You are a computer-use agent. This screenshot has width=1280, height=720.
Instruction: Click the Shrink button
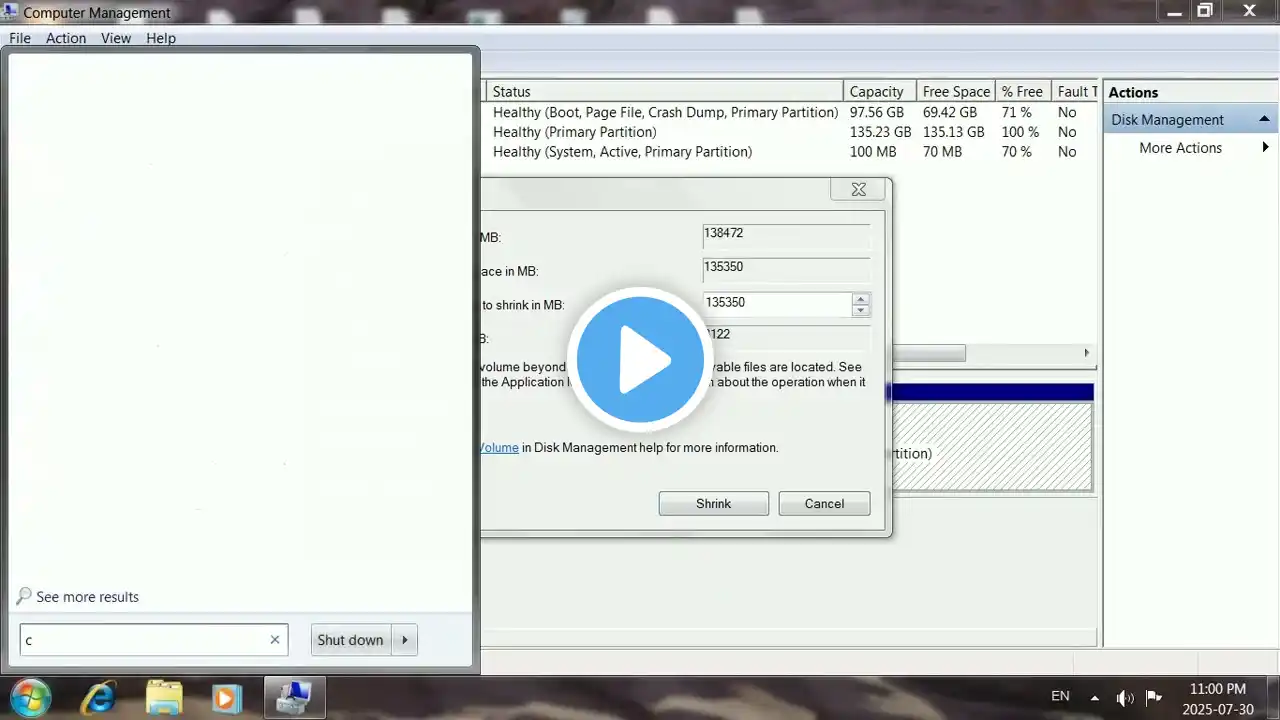tap(714, 504)
